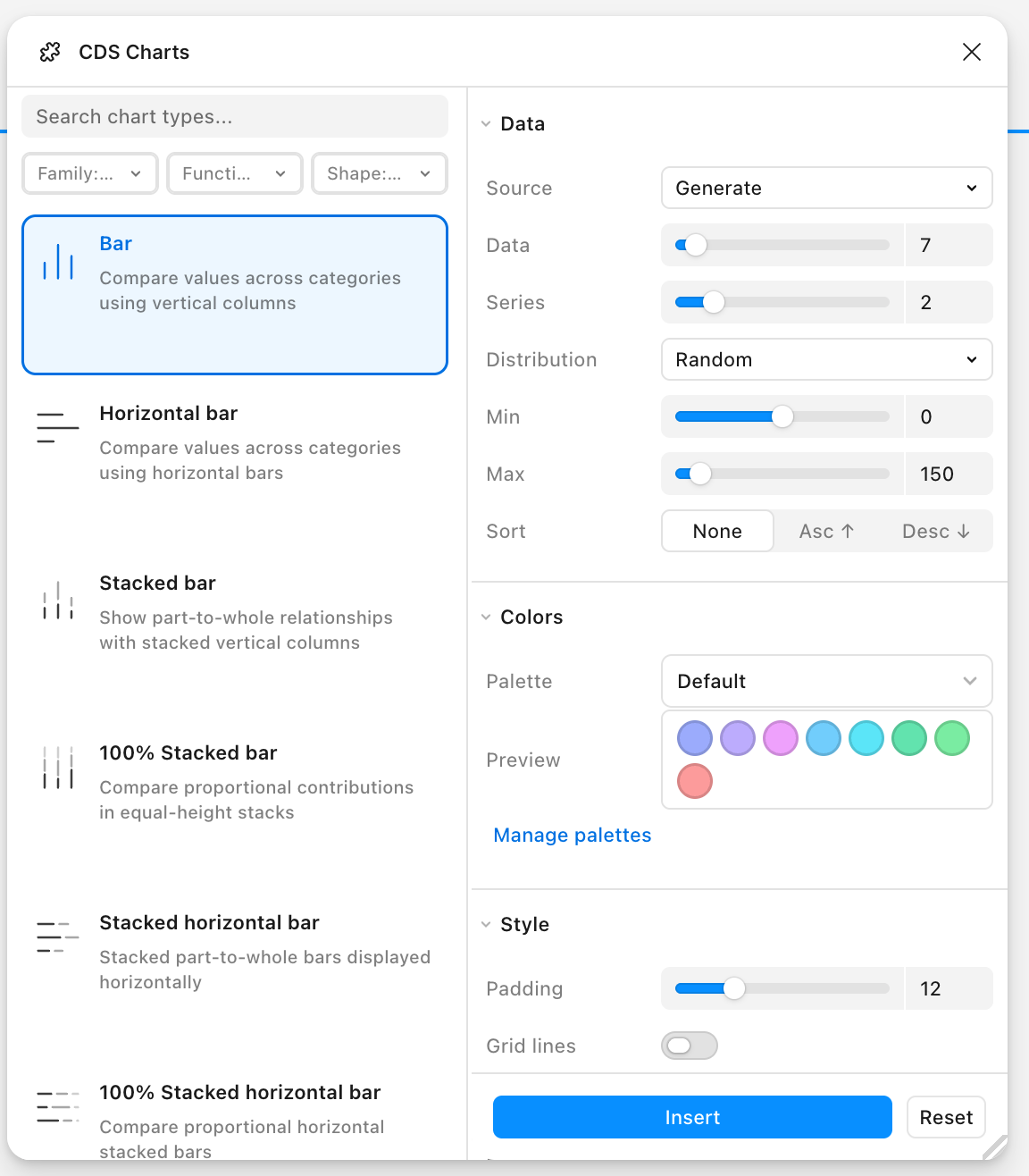Click the periwinkle blue palette swatch
This screenshot has height=1176, width=1029.
695,738
